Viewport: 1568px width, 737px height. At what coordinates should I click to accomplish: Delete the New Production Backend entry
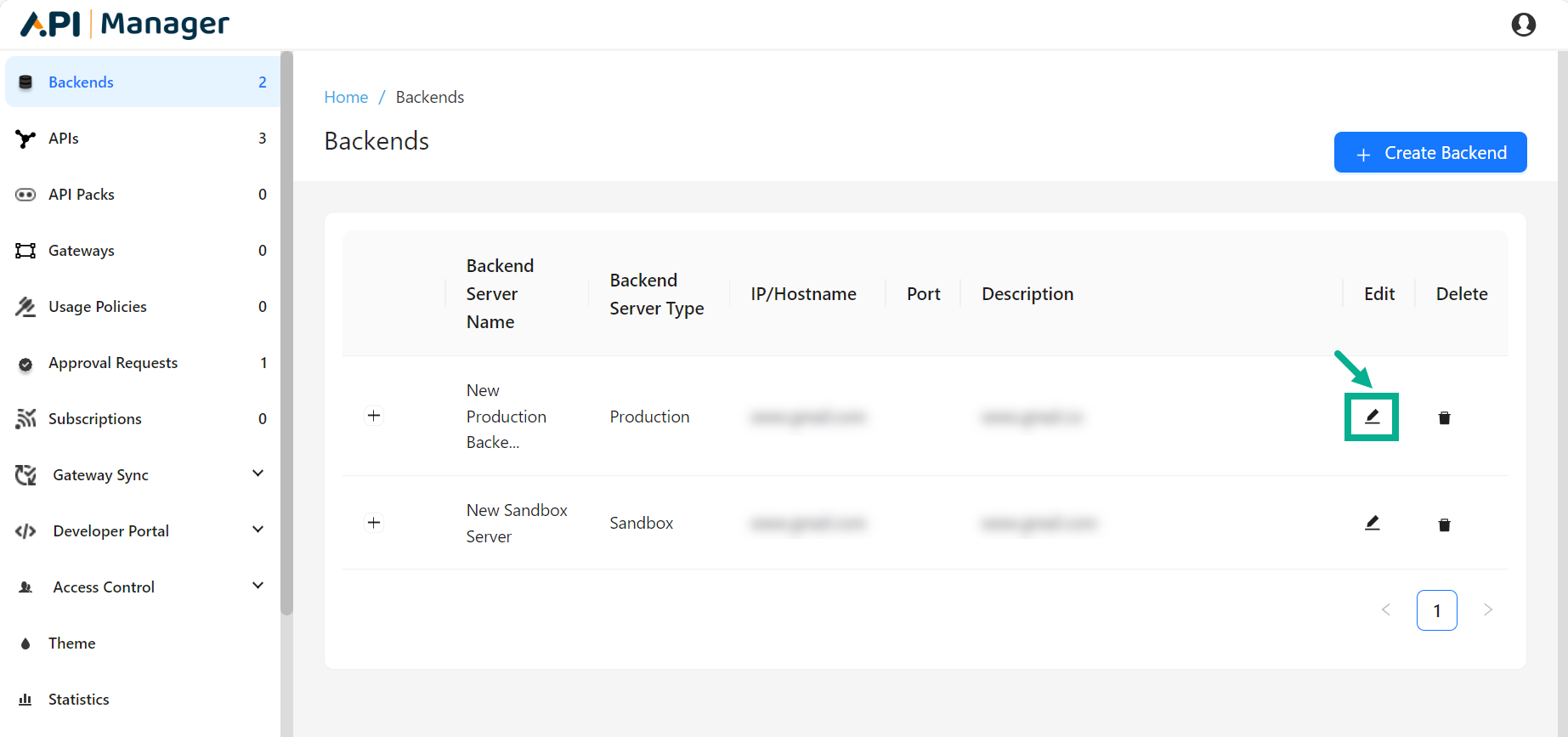[1444, 417]
